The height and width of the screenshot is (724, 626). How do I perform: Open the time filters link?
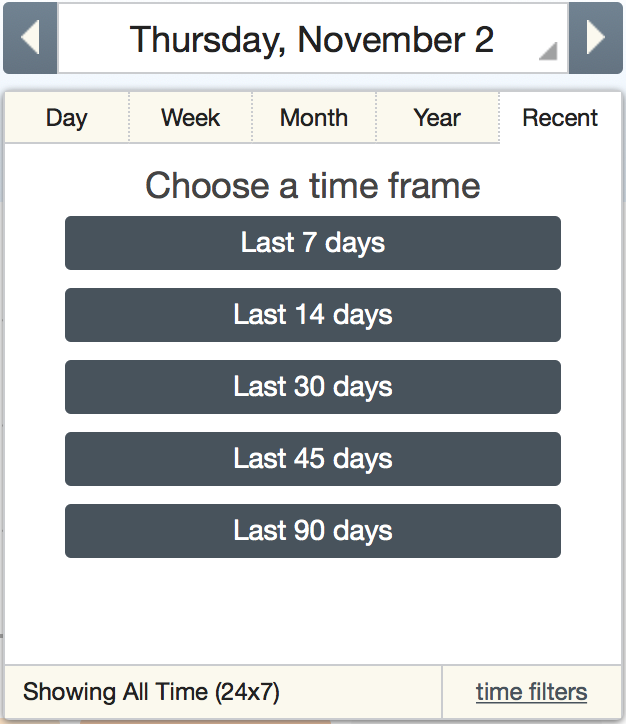point(531,692)
